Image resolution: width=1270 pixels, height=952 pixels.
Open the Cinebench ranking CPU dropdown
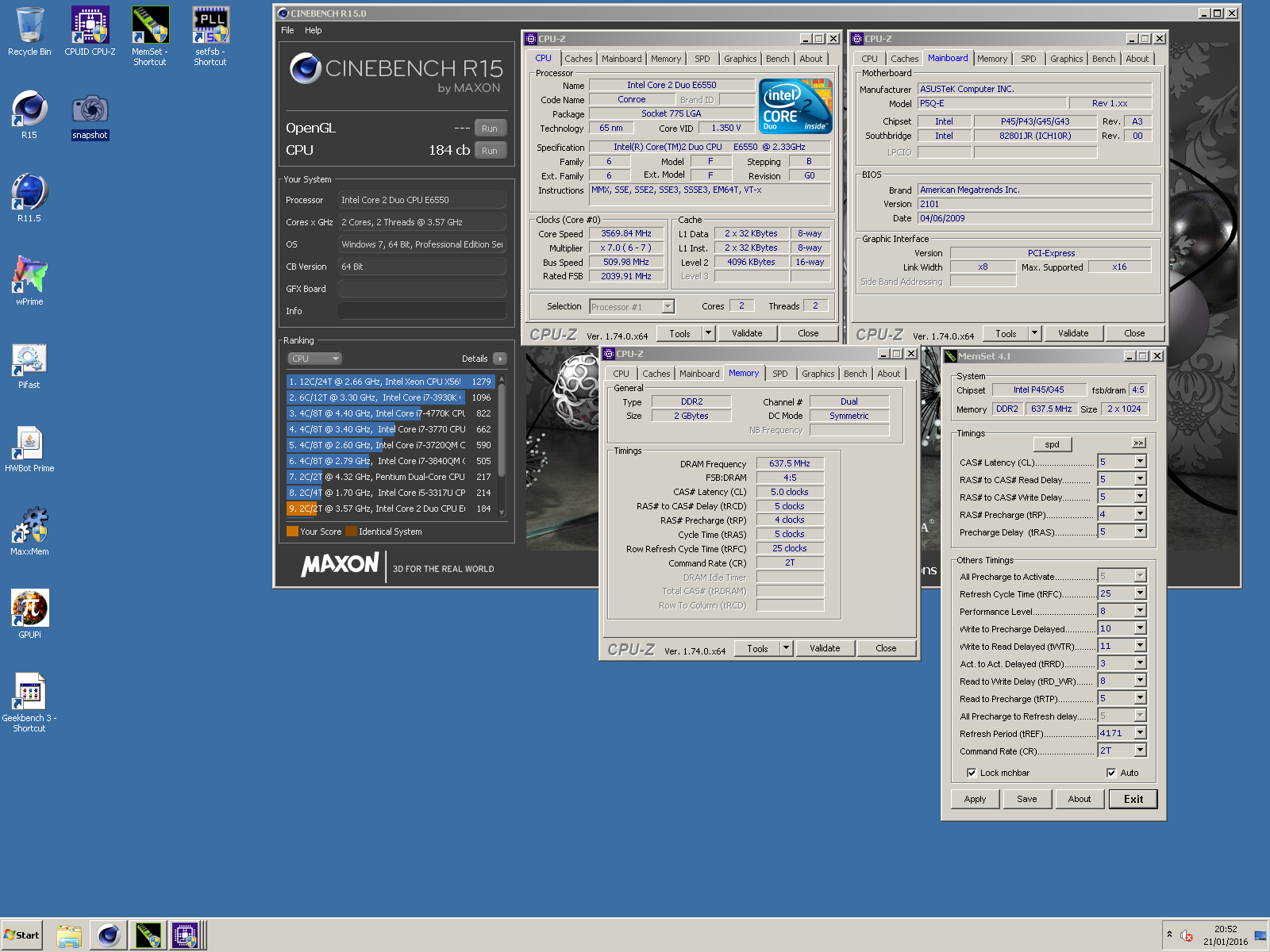314,359
